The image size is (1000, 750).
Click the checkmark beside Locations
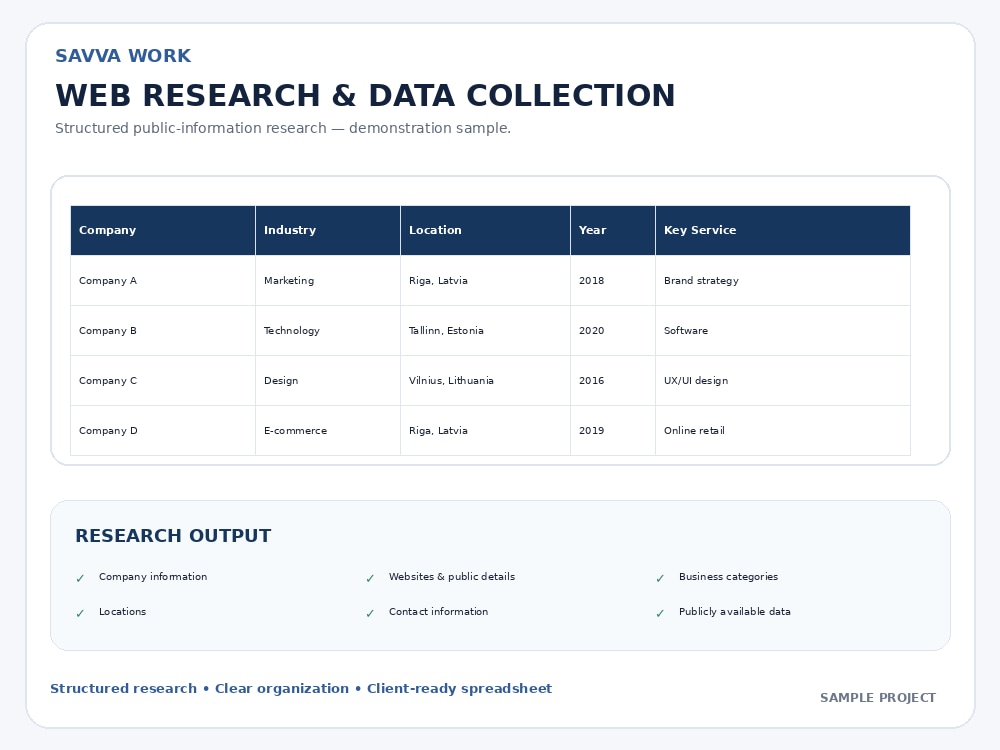(80, 614)
